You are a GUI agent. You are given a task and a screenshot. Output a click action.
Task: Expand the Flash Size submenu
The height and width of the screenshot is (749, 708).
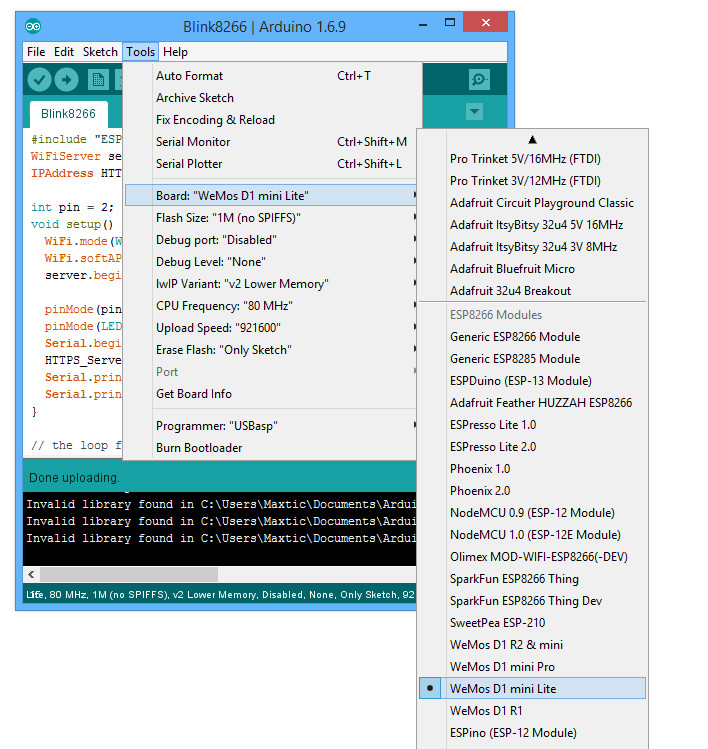coord(271,218)
